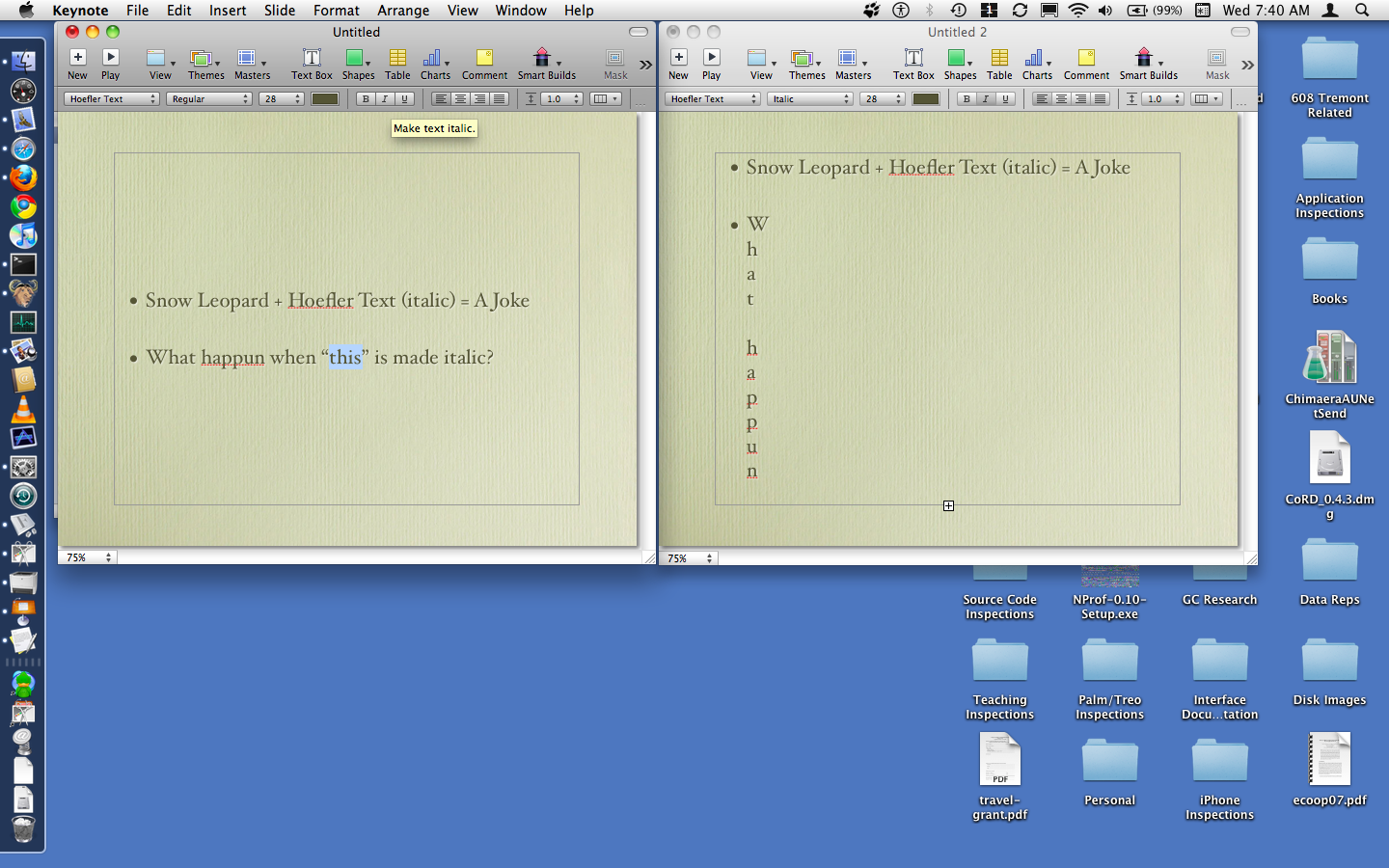Open Themes chooser in Untitled window
The width and height of the screenshot is (1389, 868).
(205, 64)
